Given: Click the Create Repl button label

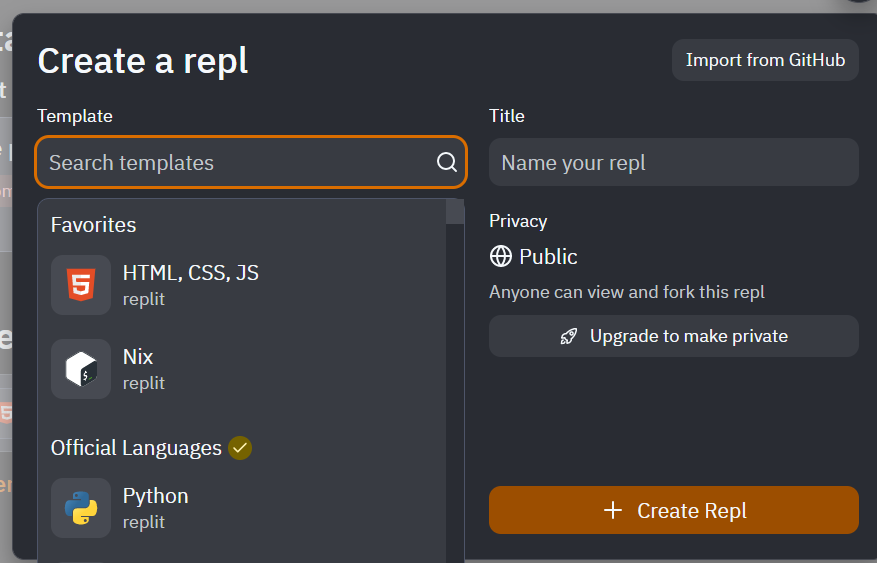Looking at the screenshot, I should coord(692,511).
